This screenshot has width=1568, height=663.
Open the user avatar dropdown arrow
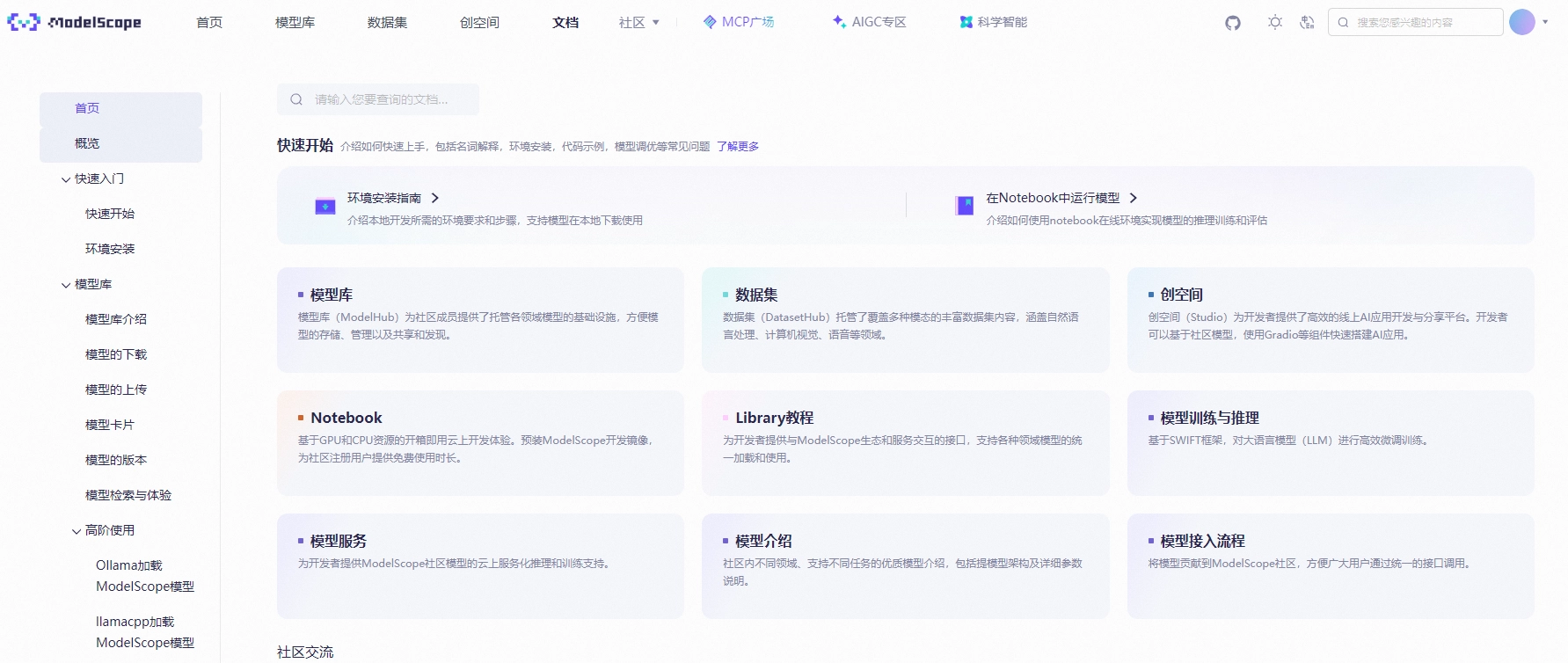(1545, 22)
